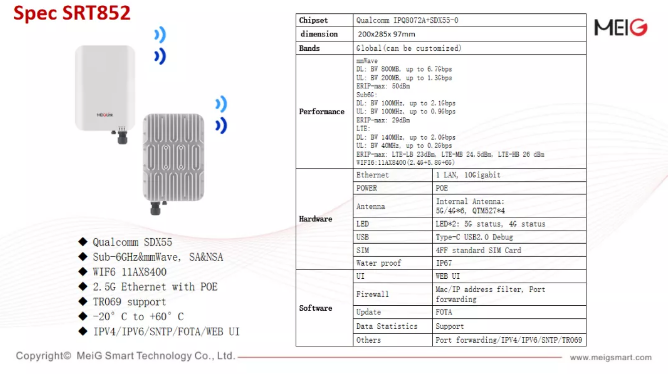This screenshot has height=386, width=668.
Task: Open the www.meigsmart.com link
Action: point(610,357)
